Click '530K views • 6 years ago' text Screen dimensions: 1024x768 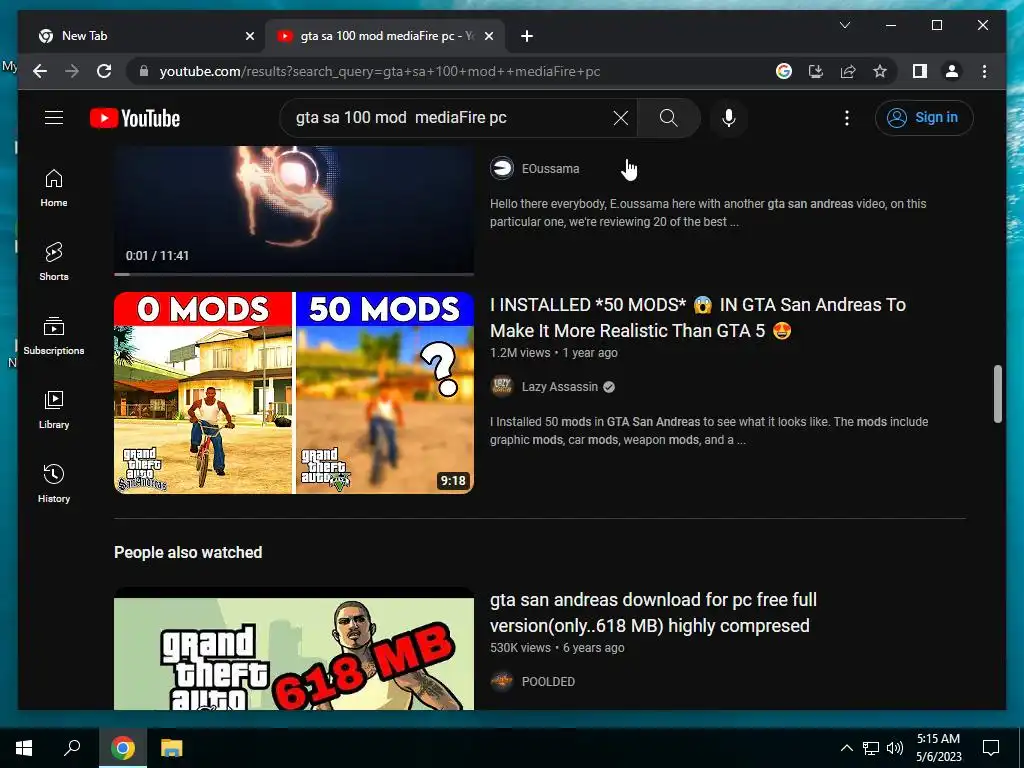coord(557,648)
